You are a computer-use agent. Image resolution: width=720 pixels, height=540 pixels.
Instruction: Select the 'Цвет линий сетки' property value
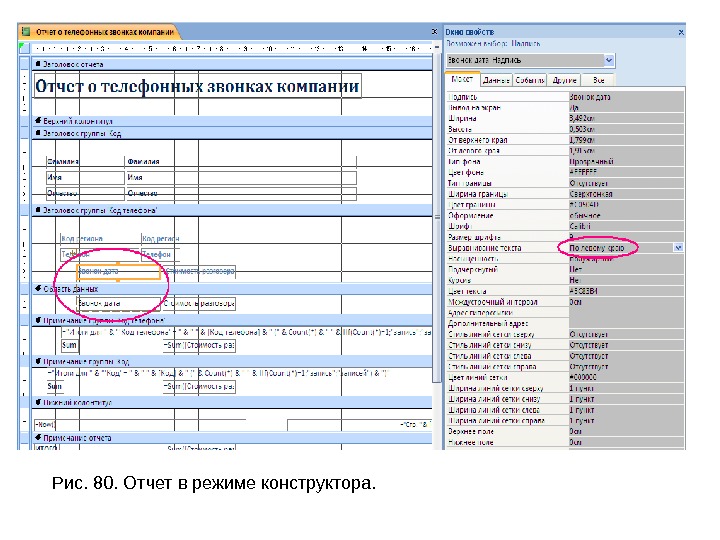point(626,377)
